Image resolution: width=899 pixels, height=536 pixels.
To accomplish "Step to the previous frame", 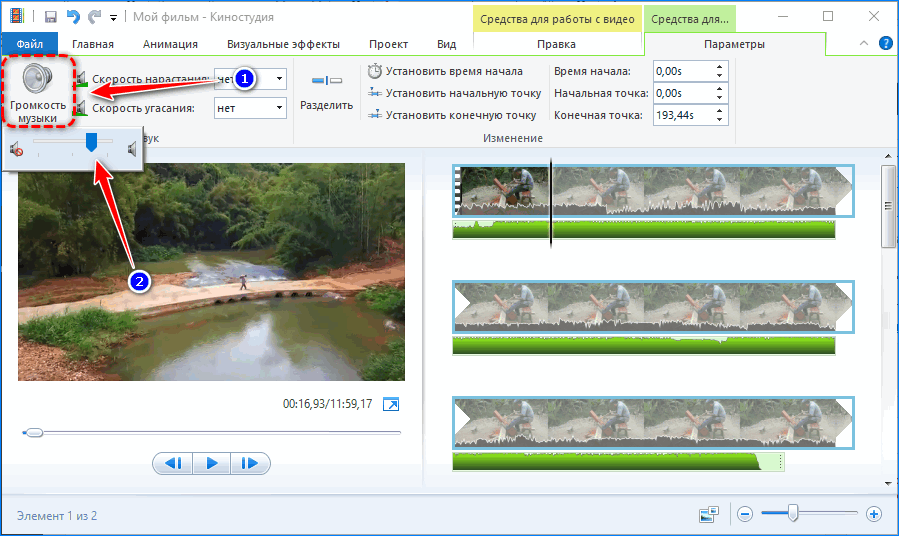I will click(x=172, y=463).
